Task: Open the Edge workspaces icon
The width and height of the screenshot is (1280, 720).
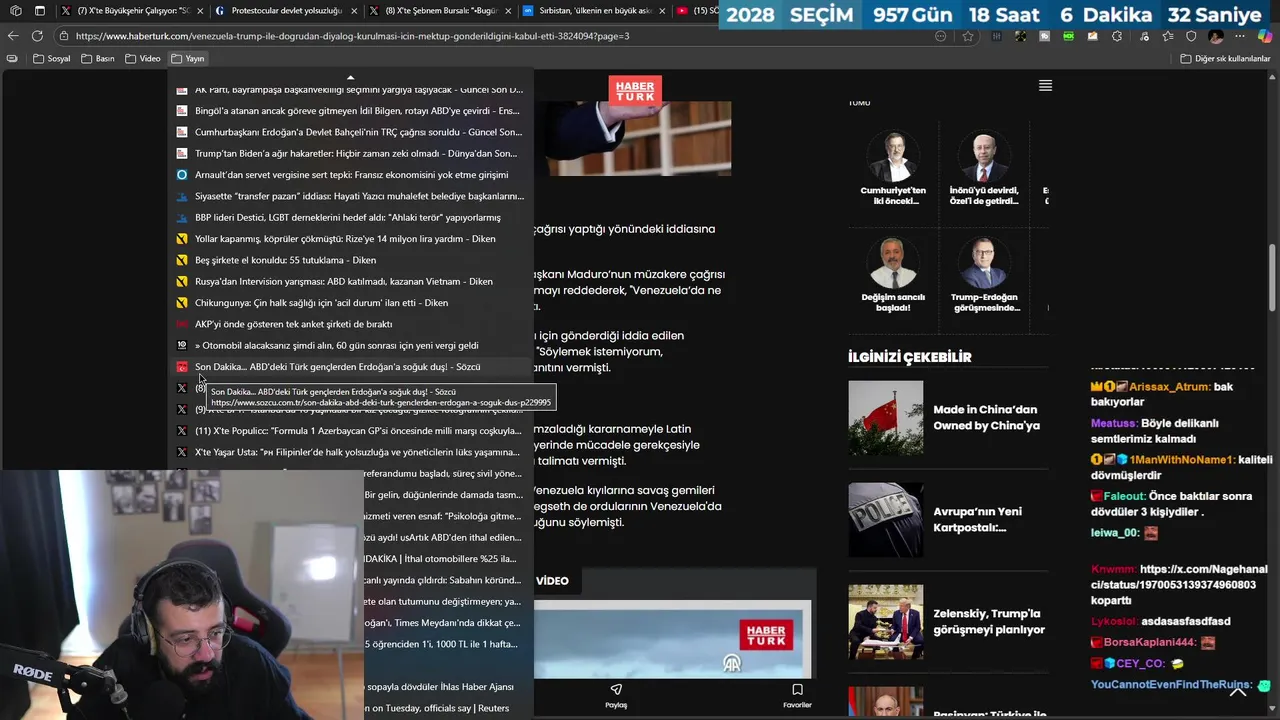Action: point(14,11)
